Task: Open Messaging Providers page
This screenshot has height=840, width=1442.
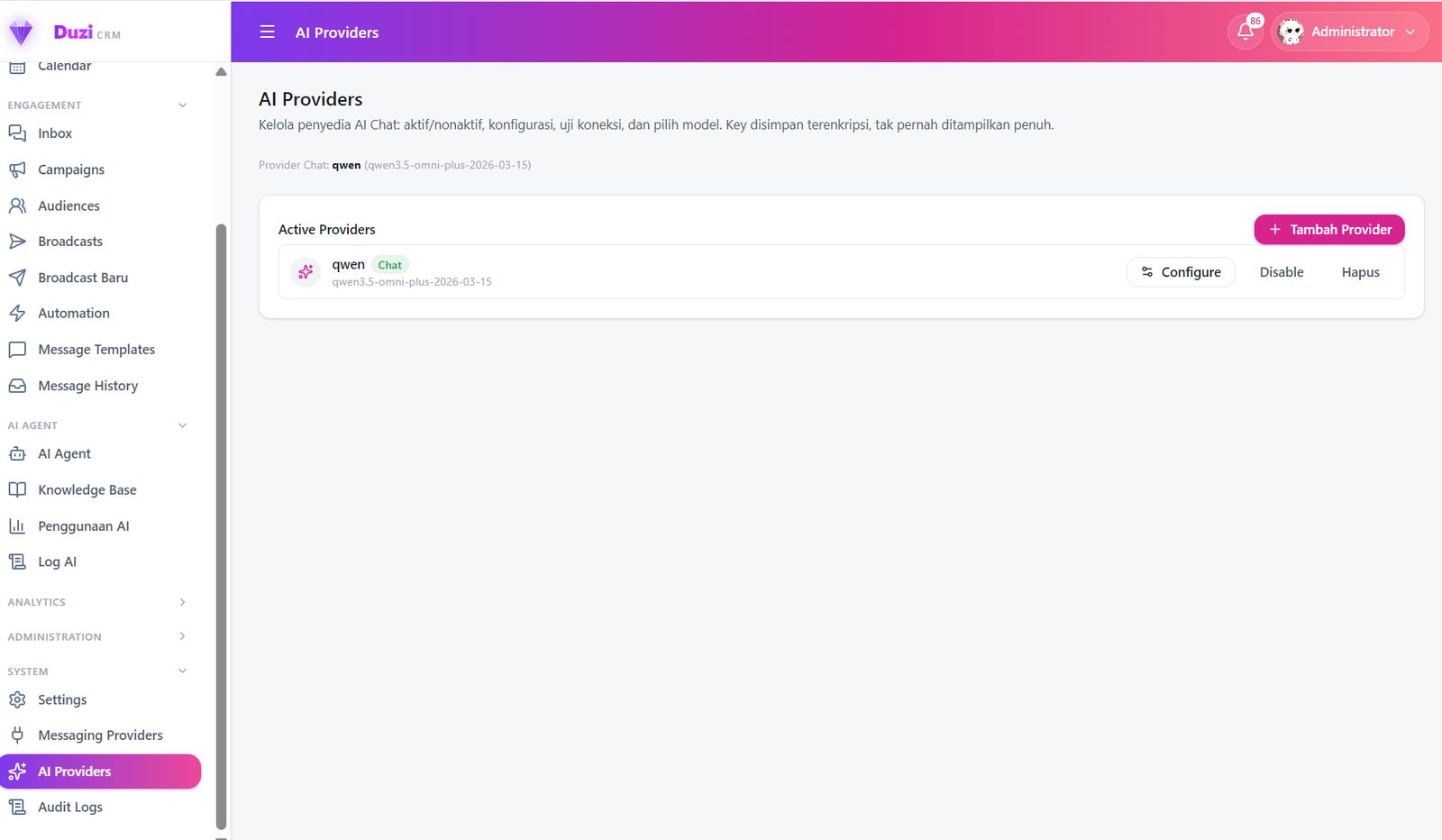Action: (x=100, y=735)
